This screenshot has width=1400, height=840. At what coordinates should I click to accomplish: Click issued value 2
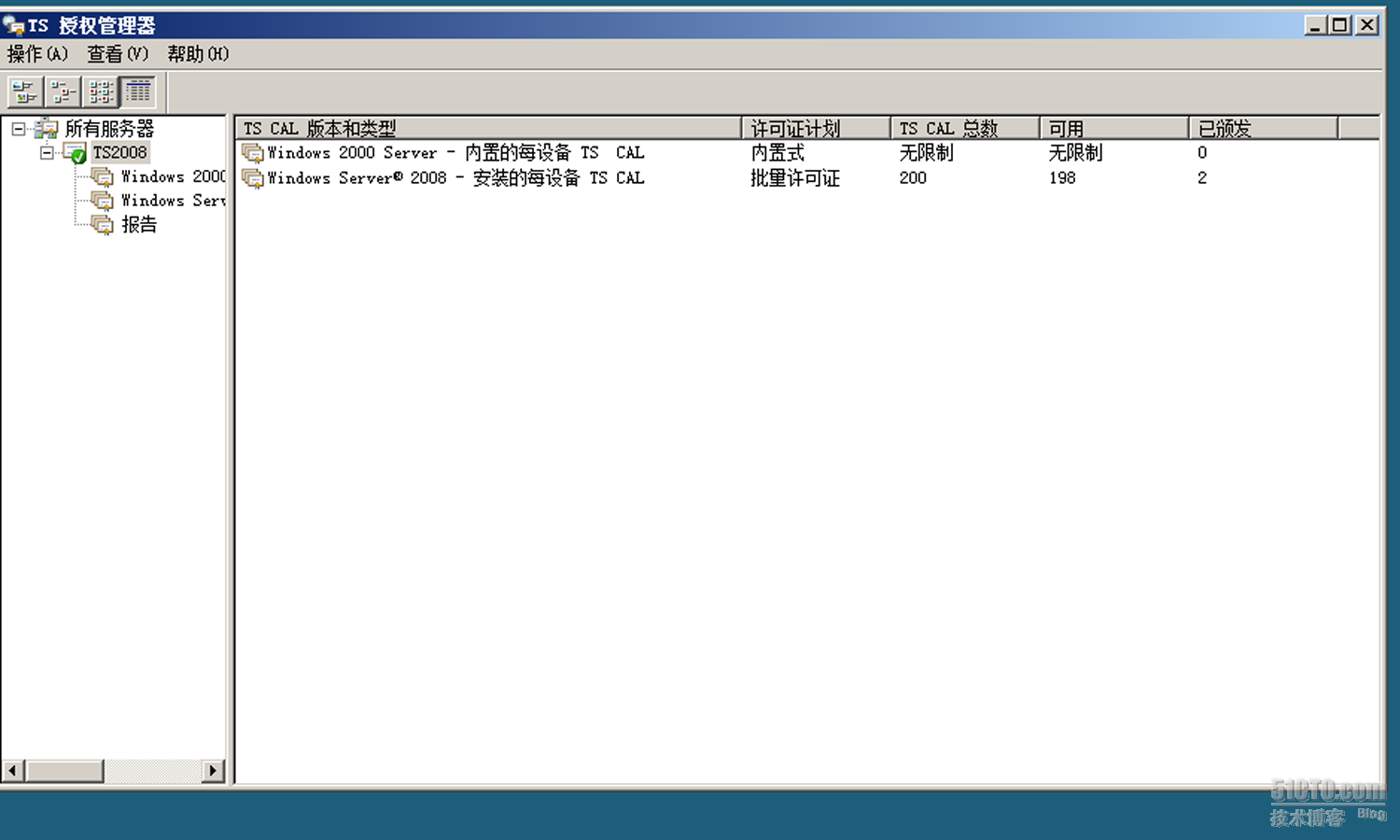tap(1202, 178)
